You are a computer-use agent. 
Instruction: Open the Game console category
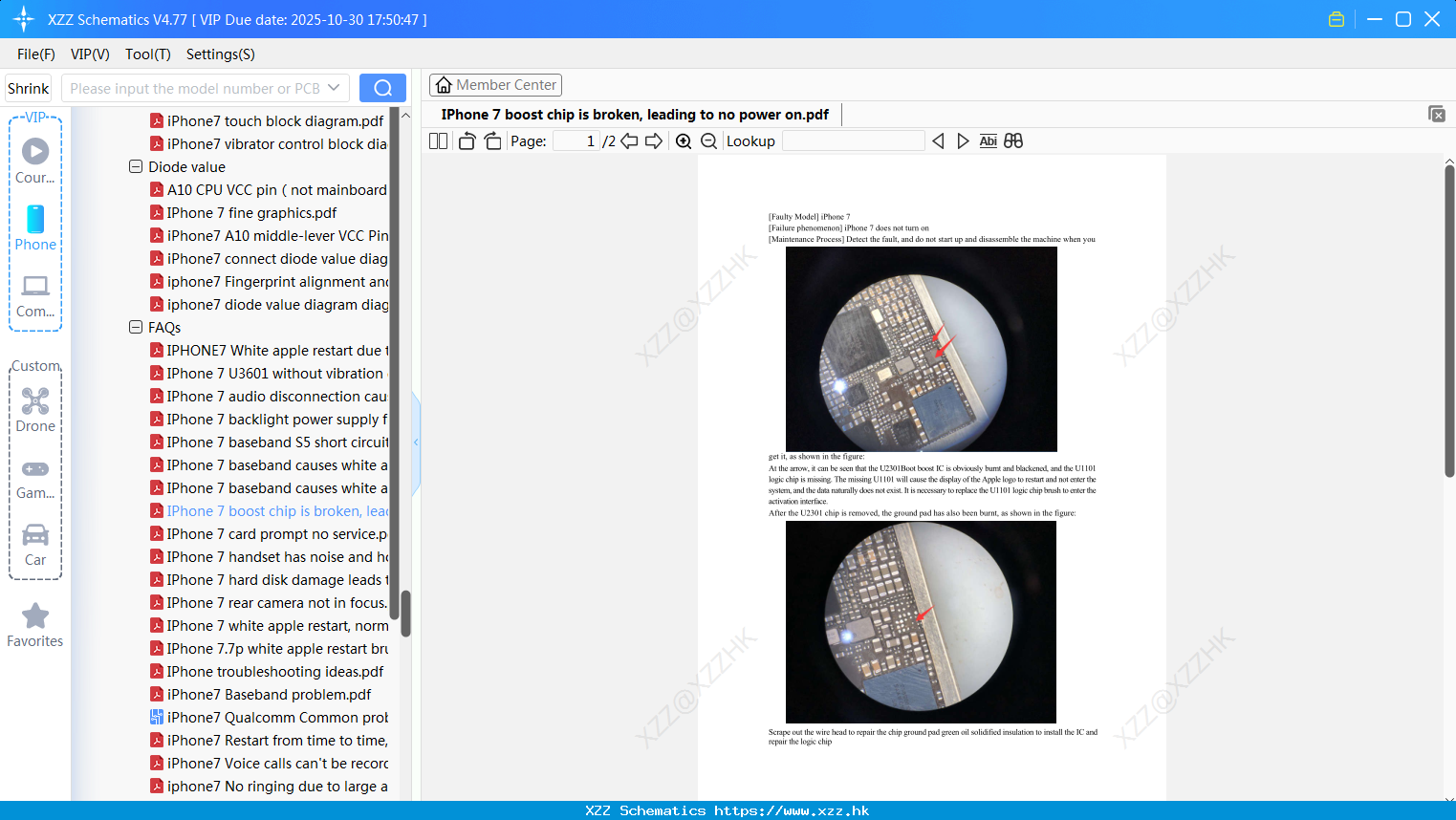click(35, 480)
